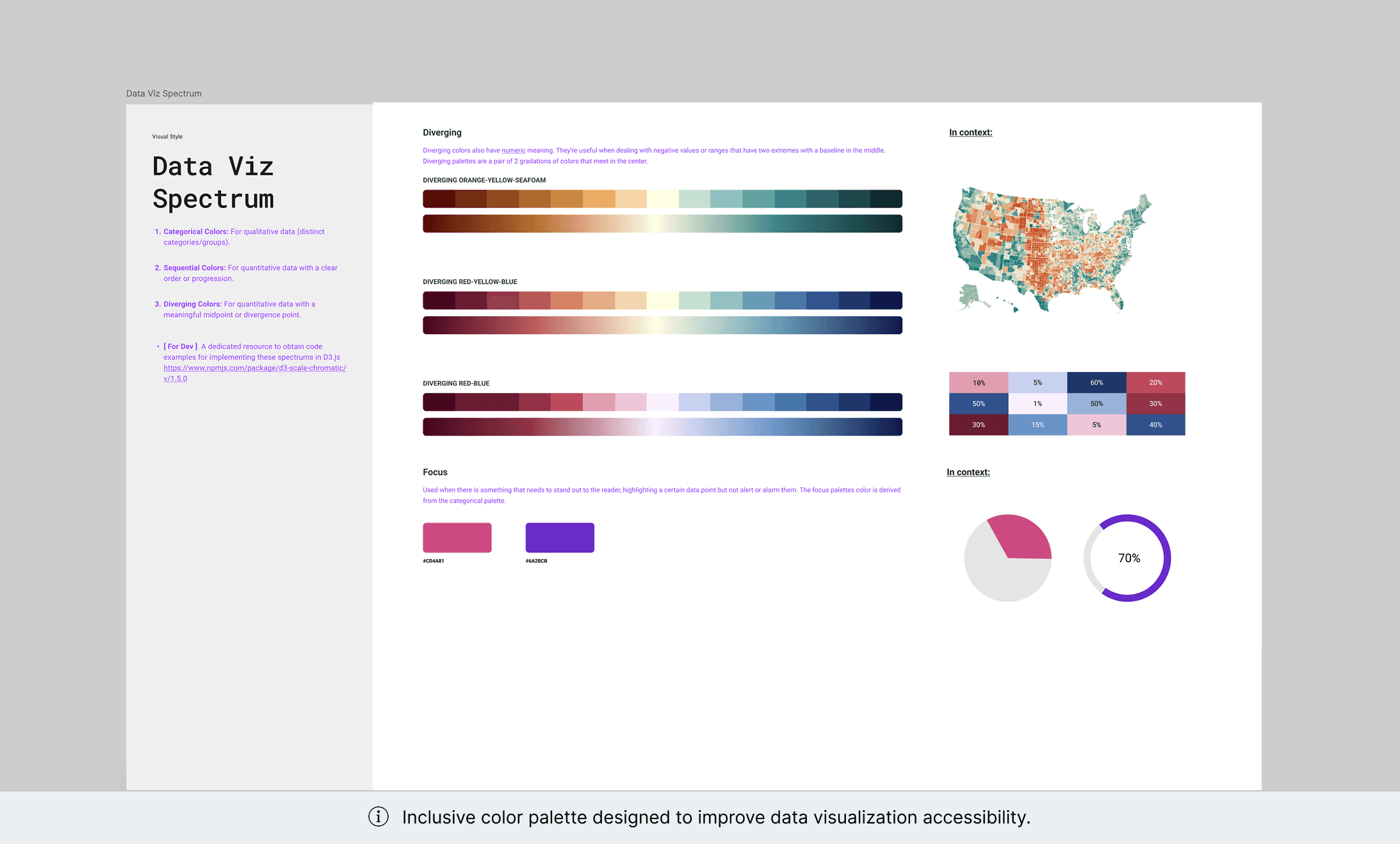This screenshot has width=1400, height=844.
Task: Select the 'Diverging' section heading
Action: click(442, 133)
